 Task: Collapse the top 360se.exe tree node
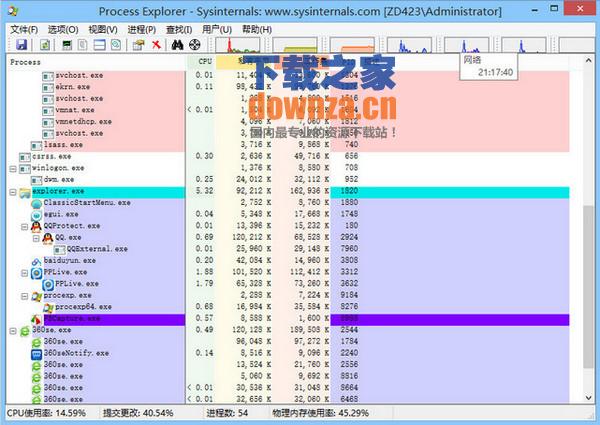click(13, 331)
